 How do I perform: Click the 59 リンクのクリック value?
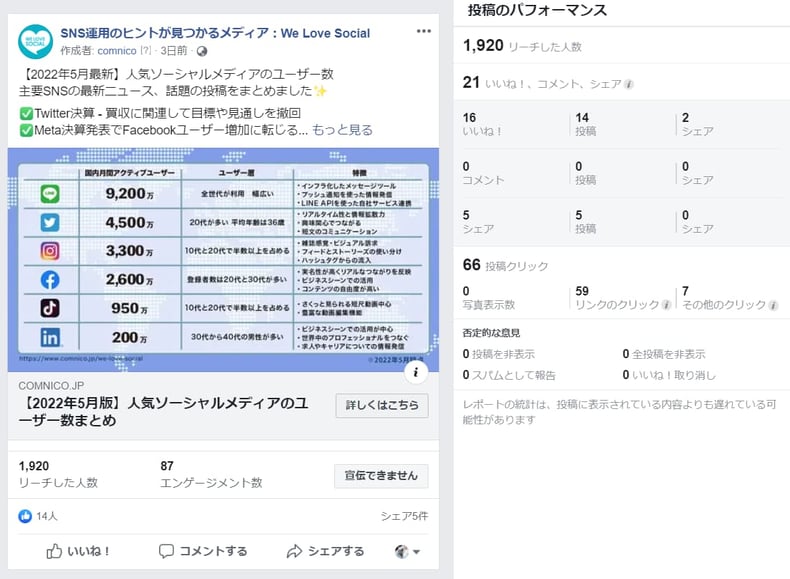click(623, 298)
